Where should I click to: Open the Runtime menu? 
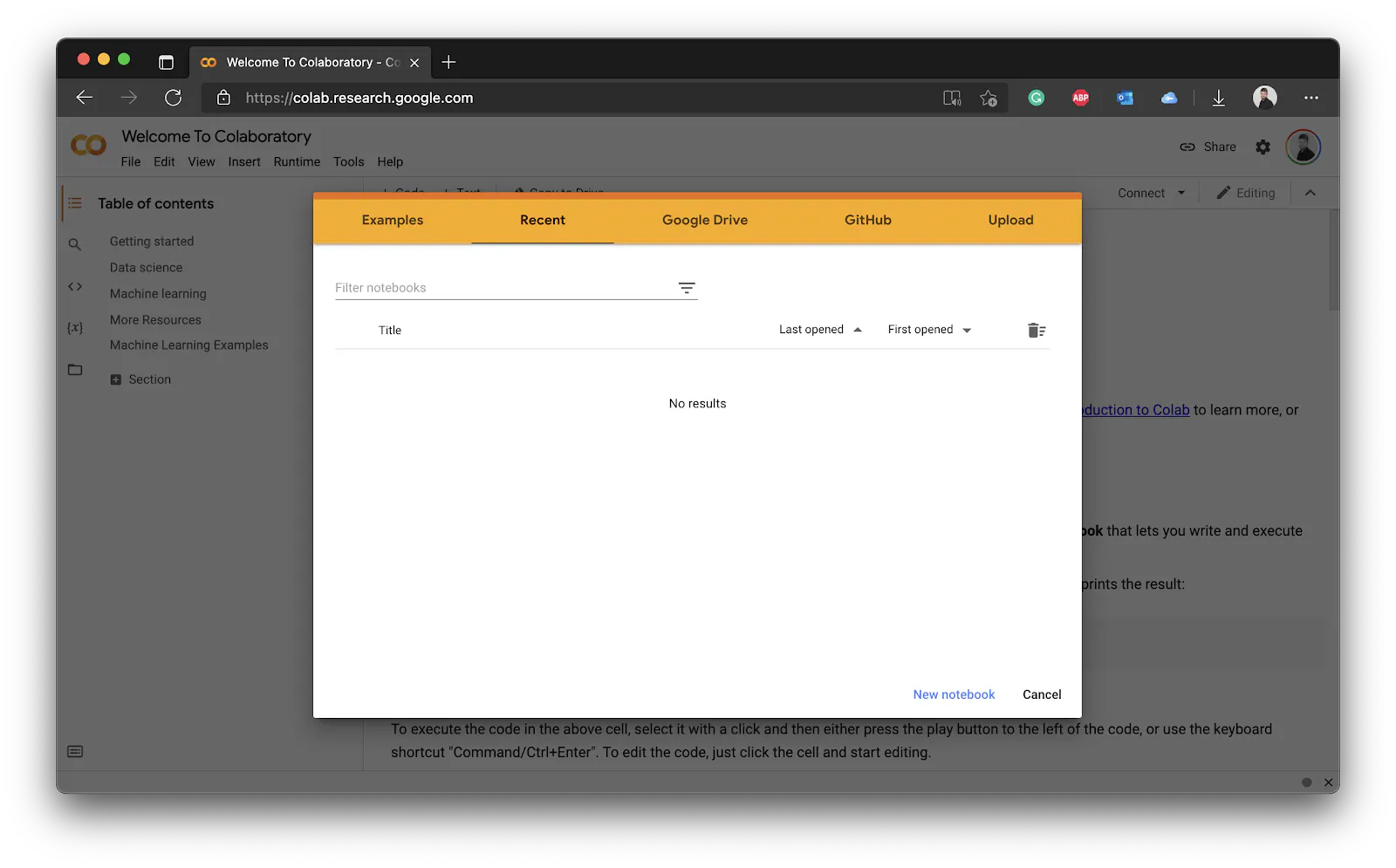[x=297, y=161]
